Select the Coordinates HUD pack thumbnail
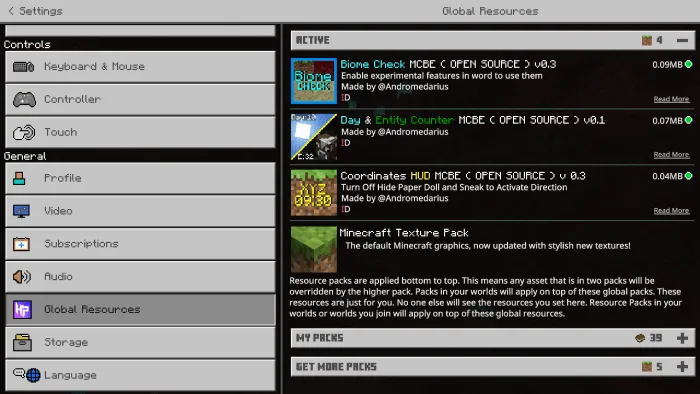The height and width of the screenshot is (394, 700). tap(314, 193)
